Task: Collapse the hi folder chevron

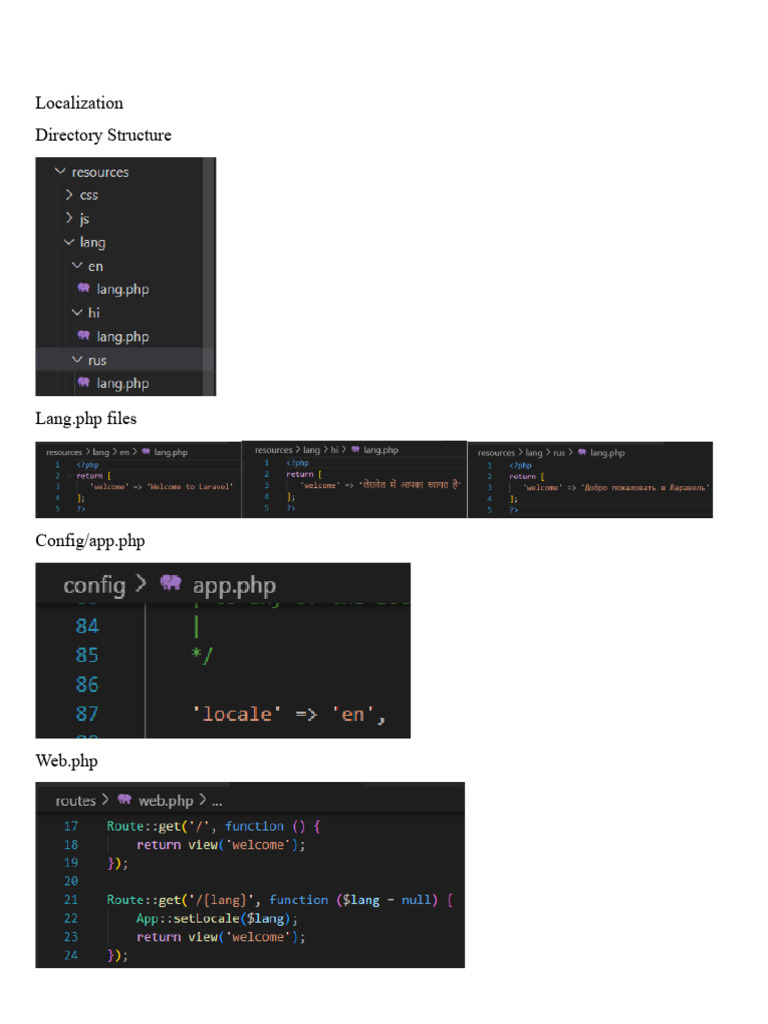Action: click(x=77, y=312)
